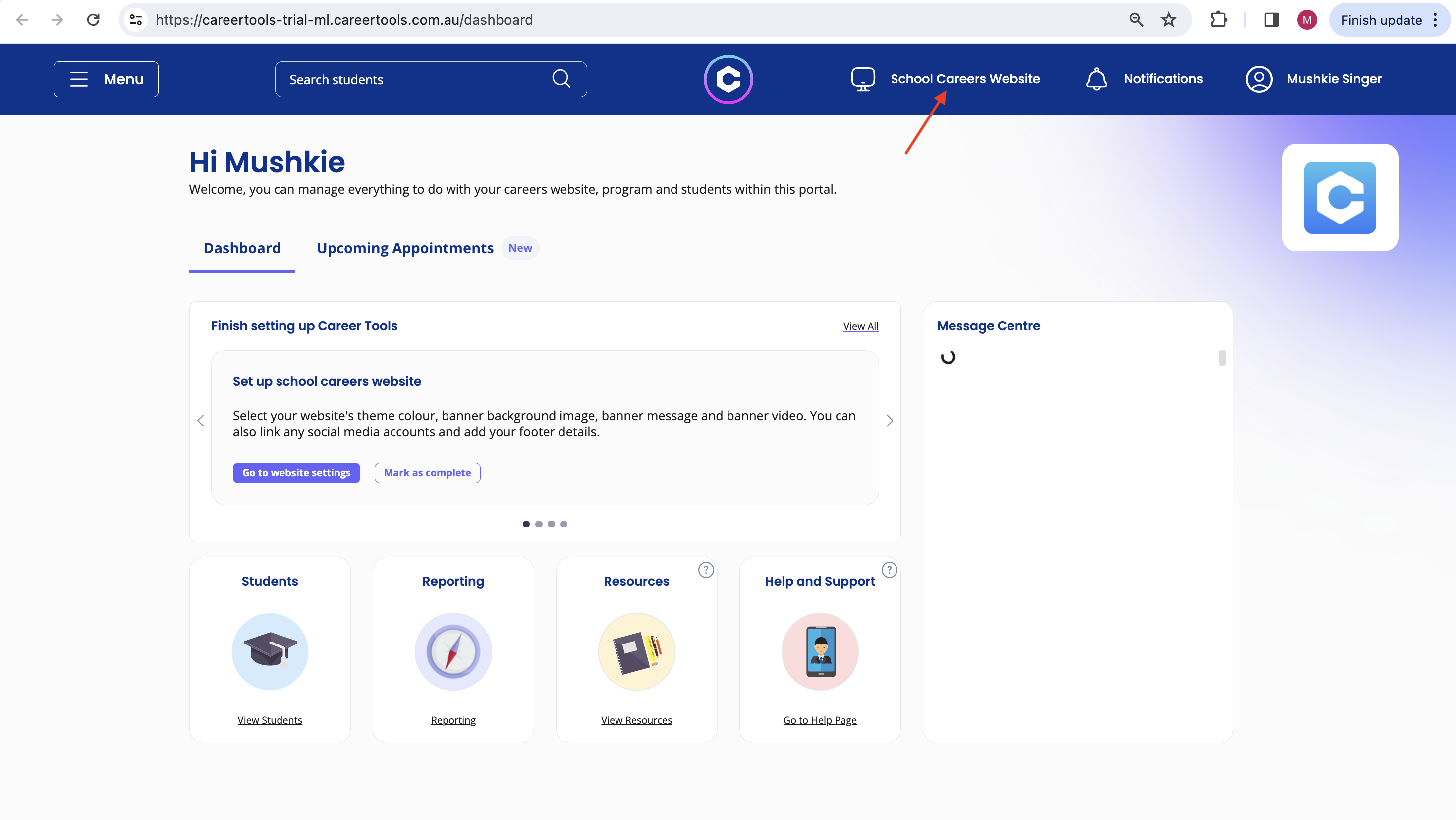Open the Resources card help question mark
The image size is (1456, 820).
pos(706,570)
